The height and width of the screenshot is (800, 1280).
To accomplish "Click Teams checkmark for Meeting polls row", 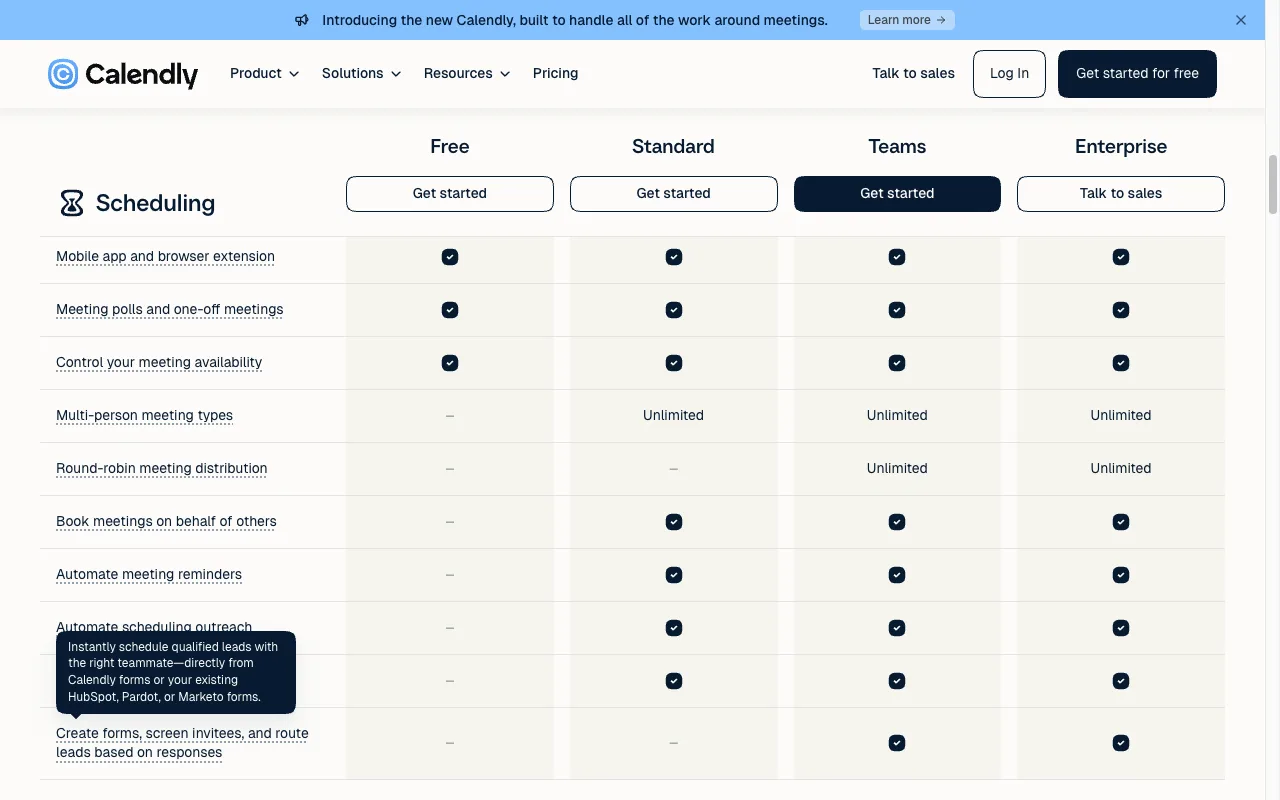I will (897, 310).
